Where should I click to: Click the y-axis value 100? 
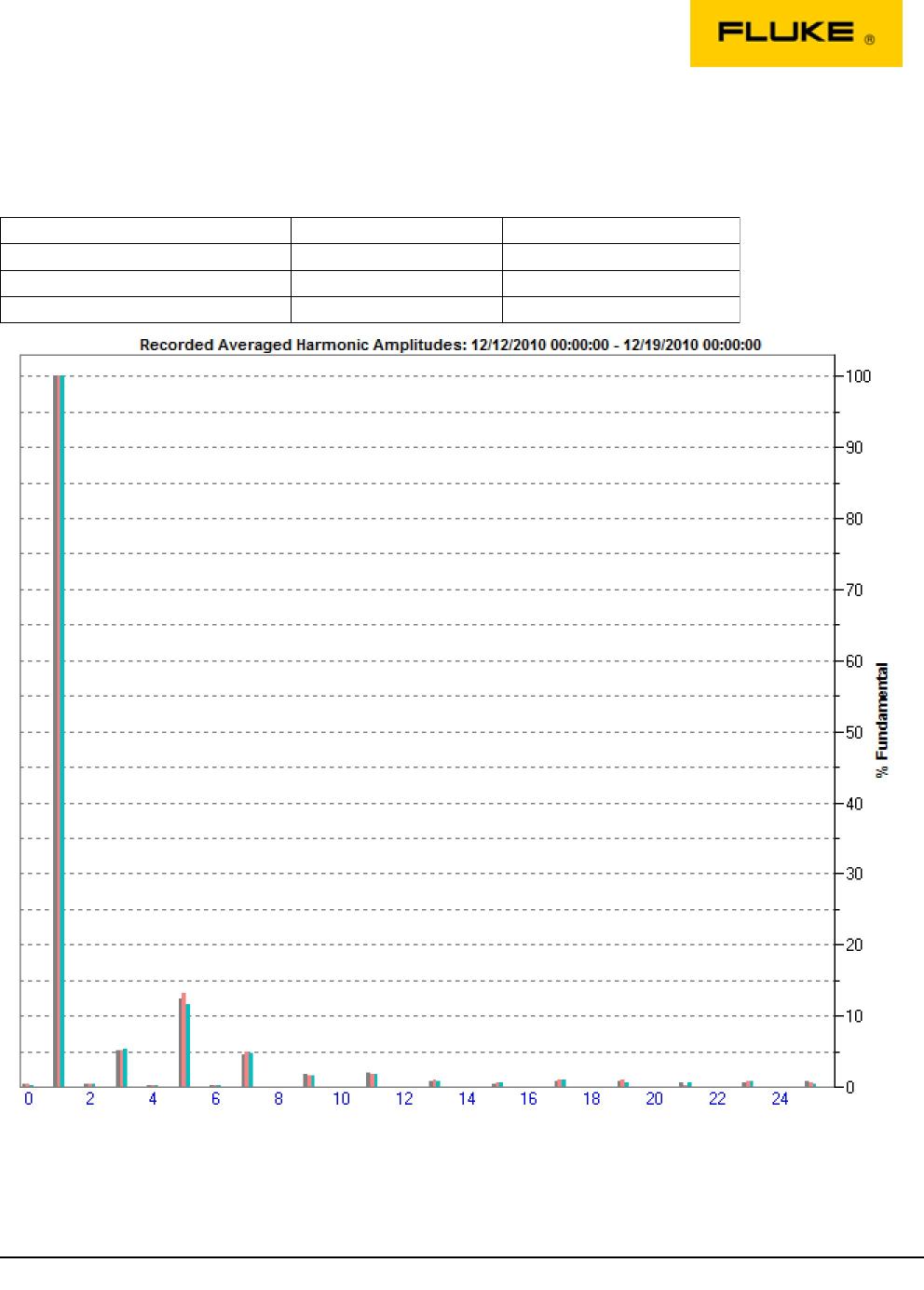tap(858, 376)
